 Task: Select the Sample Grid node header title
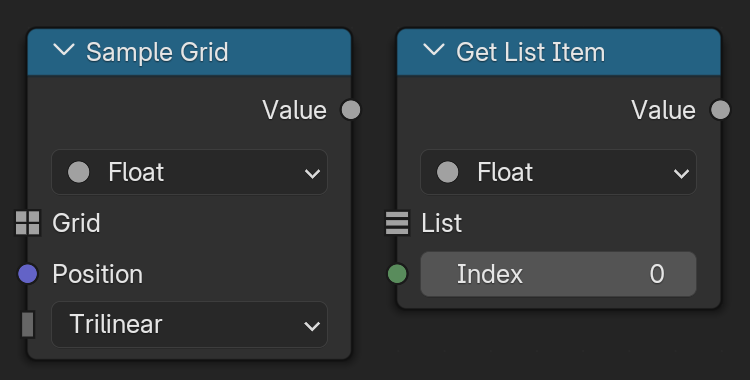point(157,52)
